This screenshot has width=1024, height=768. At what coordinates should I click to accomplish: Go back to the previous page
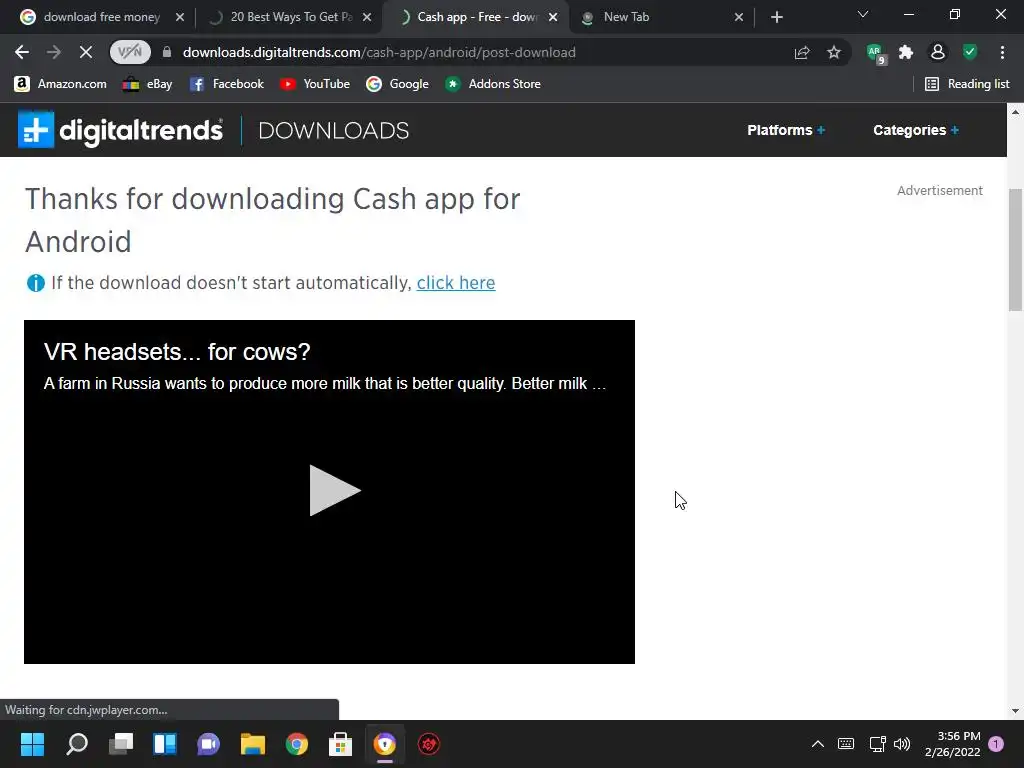22,52
